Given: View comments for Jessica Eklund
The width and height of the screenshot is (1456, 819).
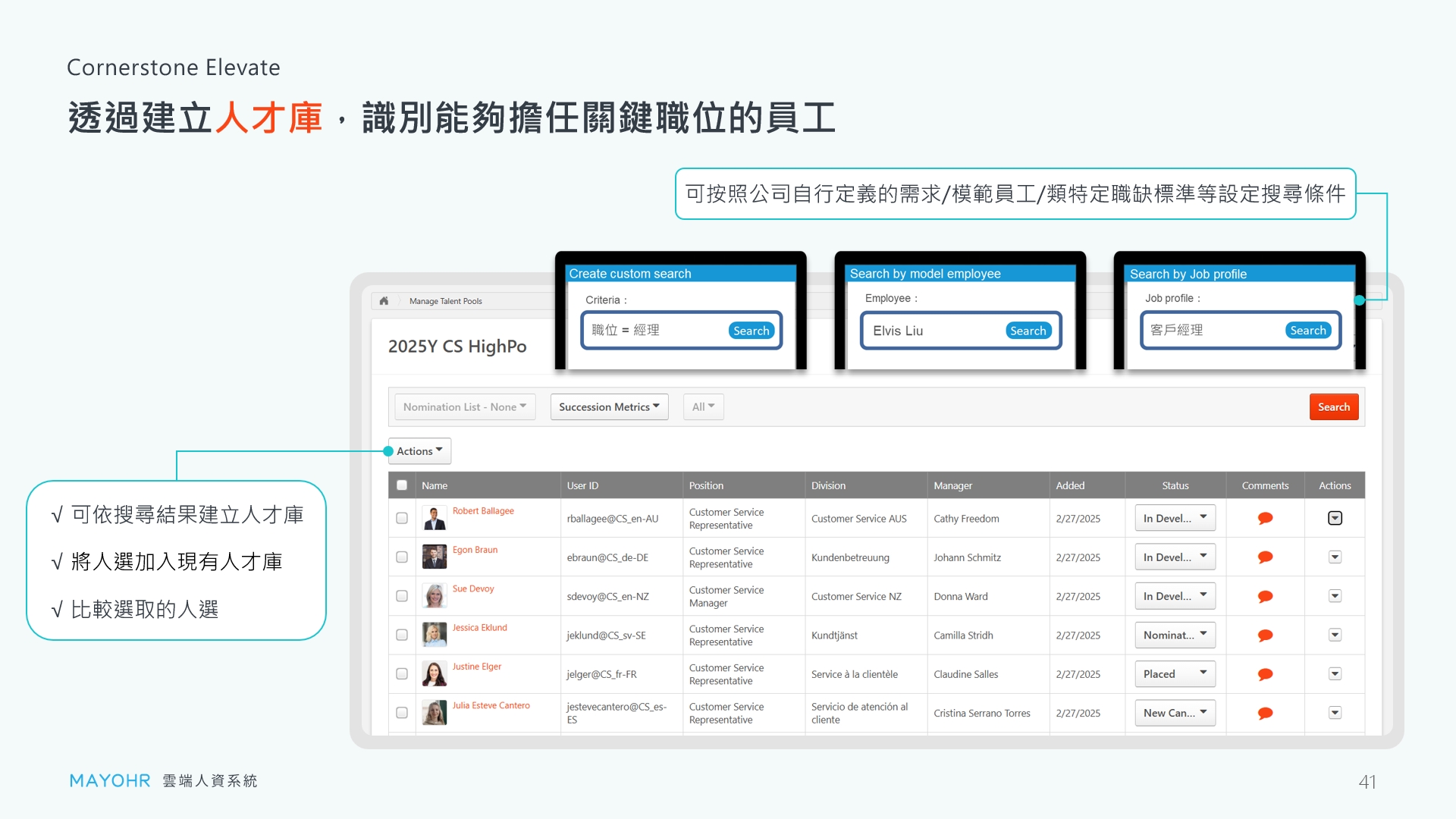Looking at the screenshot, I should point(1265,635).
